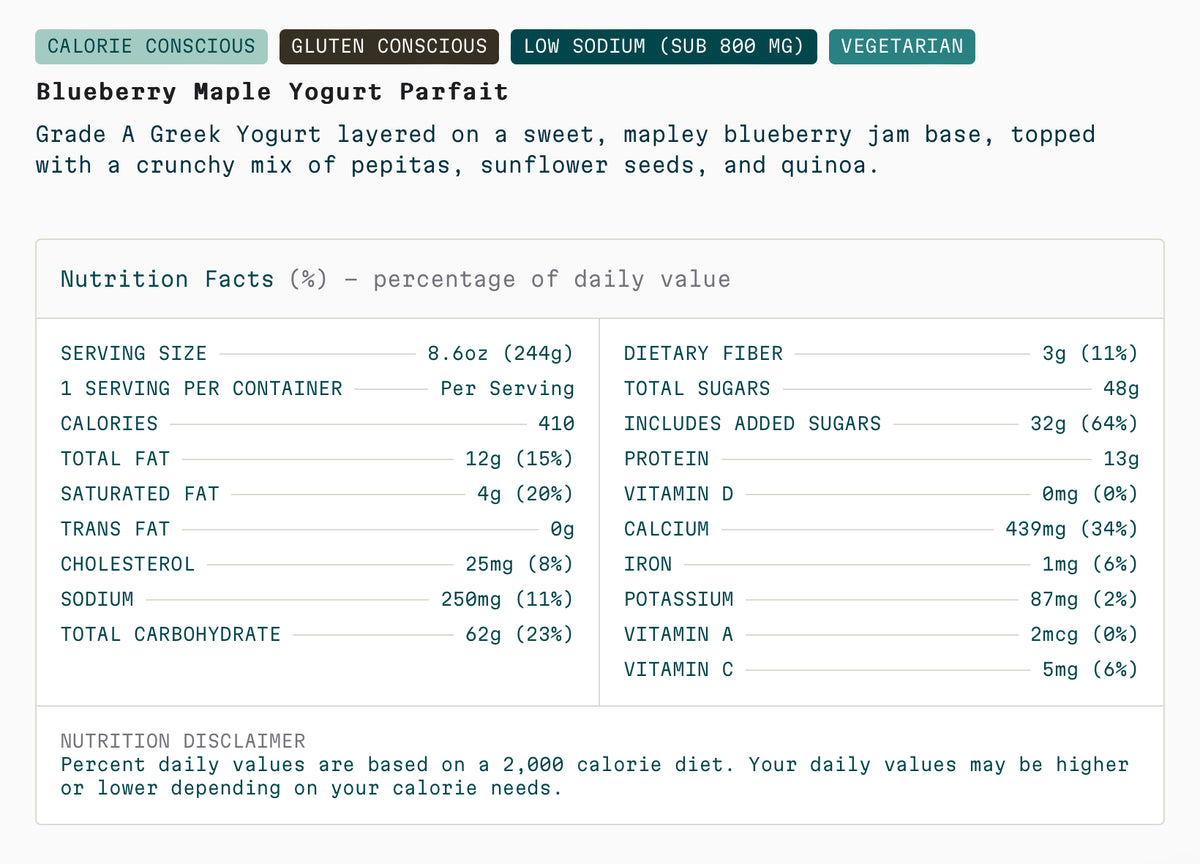Click the Total Carbohydrate value 62g (23%)
1200x864 pixels.
pyautogui.click(x=520, y=634)
